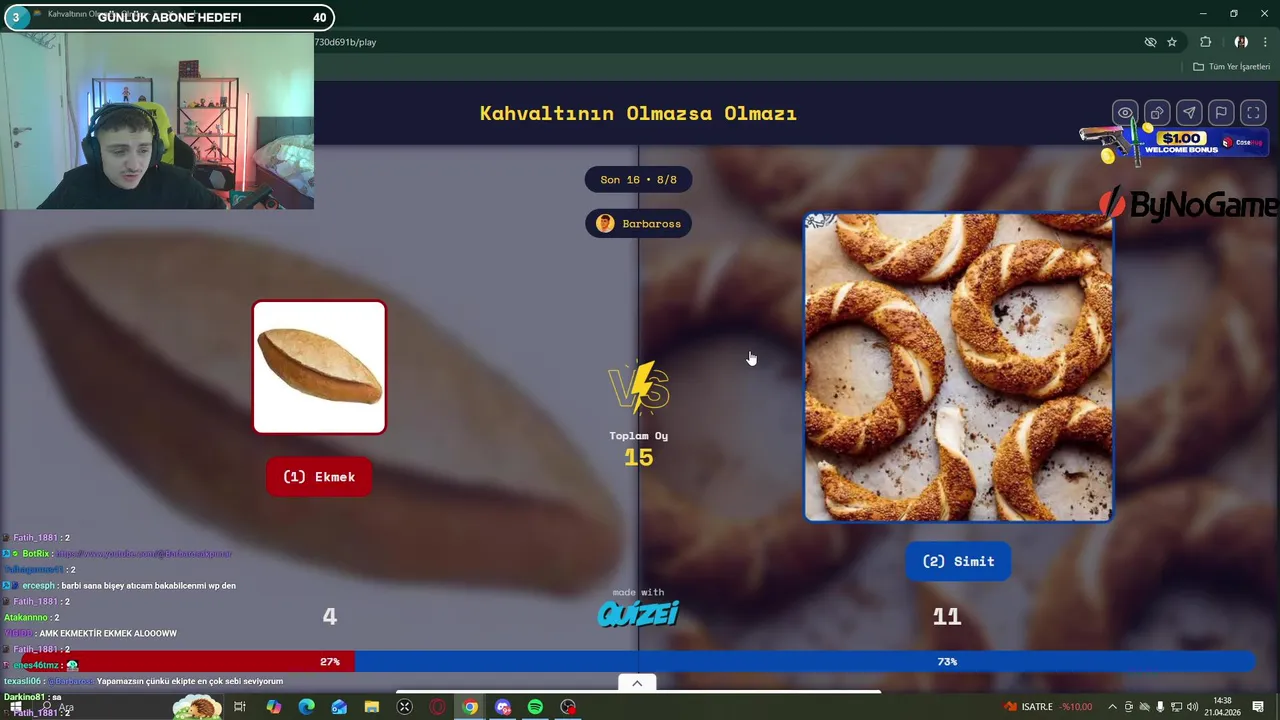Screen dimensions: 1280x720
Task: Open the black circle X app on taskbar
Action: (404, 707)
